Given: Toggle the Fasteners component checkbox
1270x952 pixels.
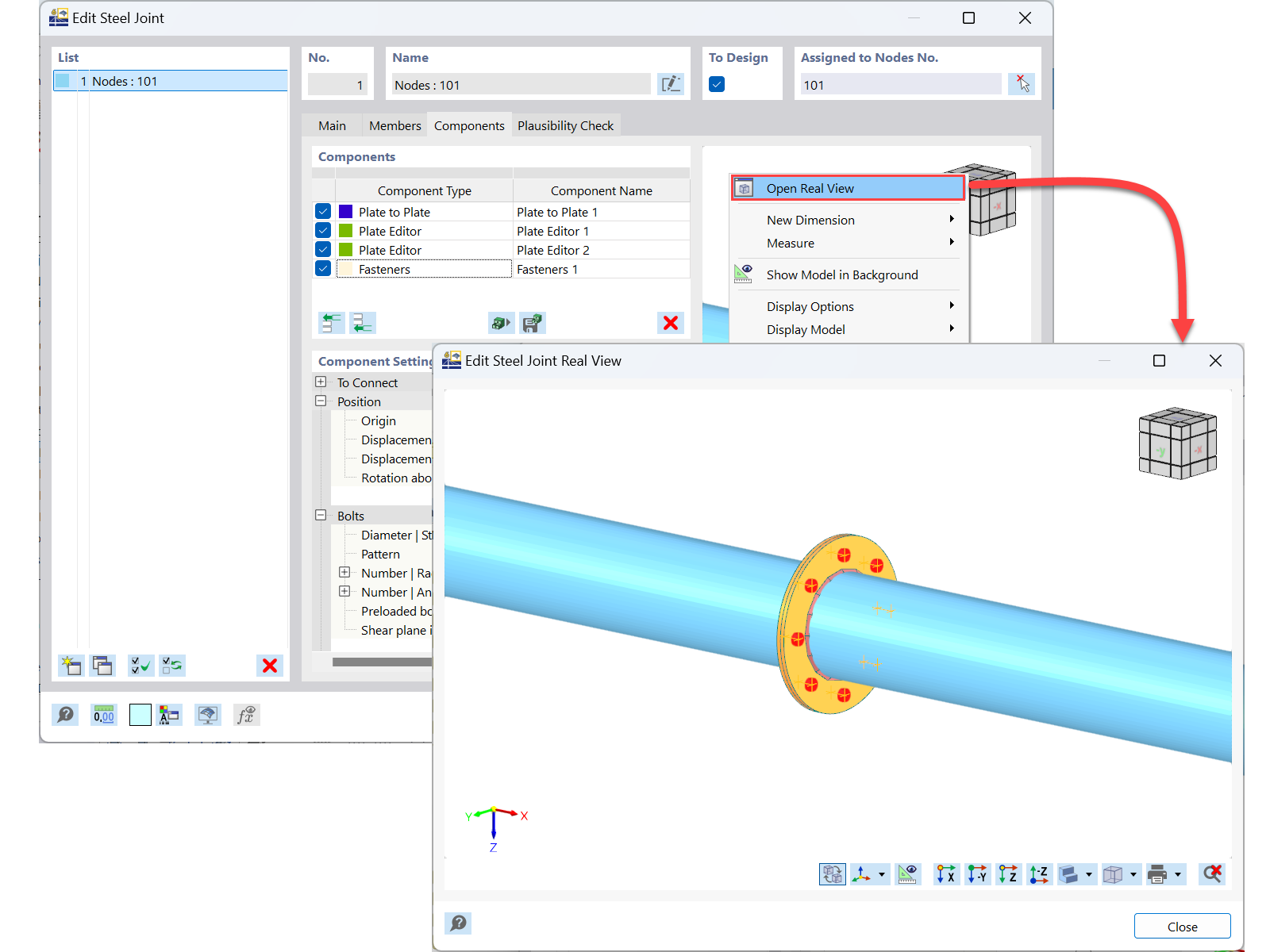Looking at the screenshot, I should 323,269.
